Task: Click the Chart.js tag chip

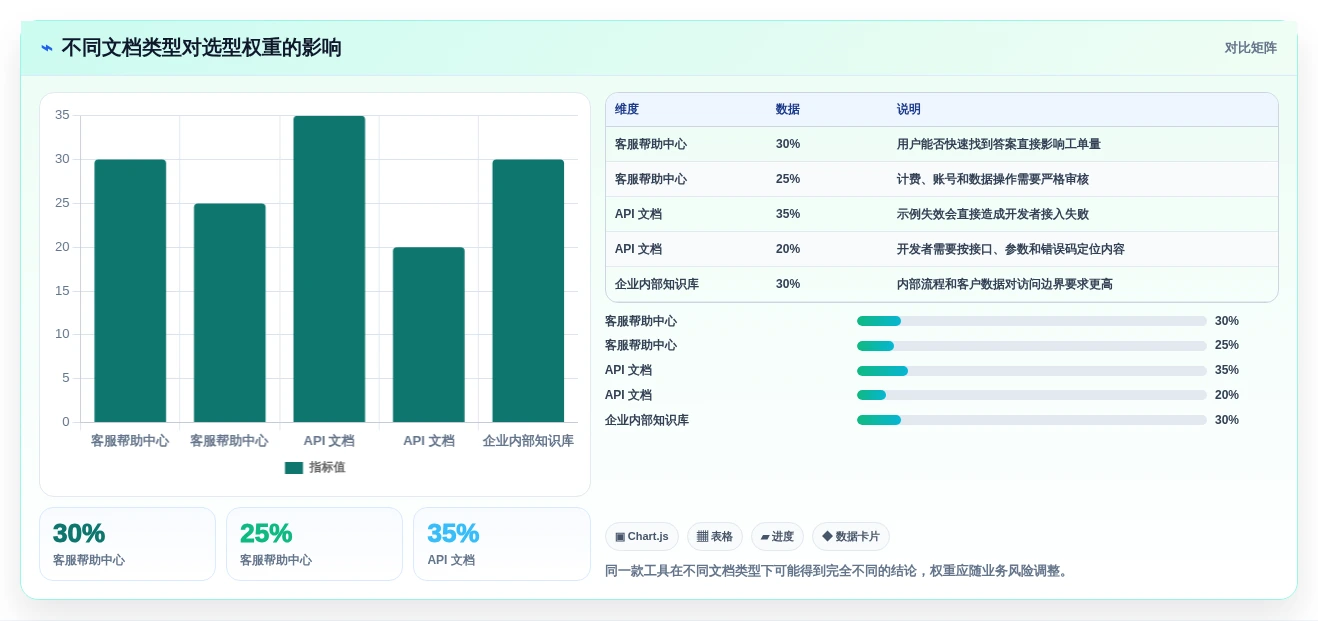Action: click(x=642, y=537)
